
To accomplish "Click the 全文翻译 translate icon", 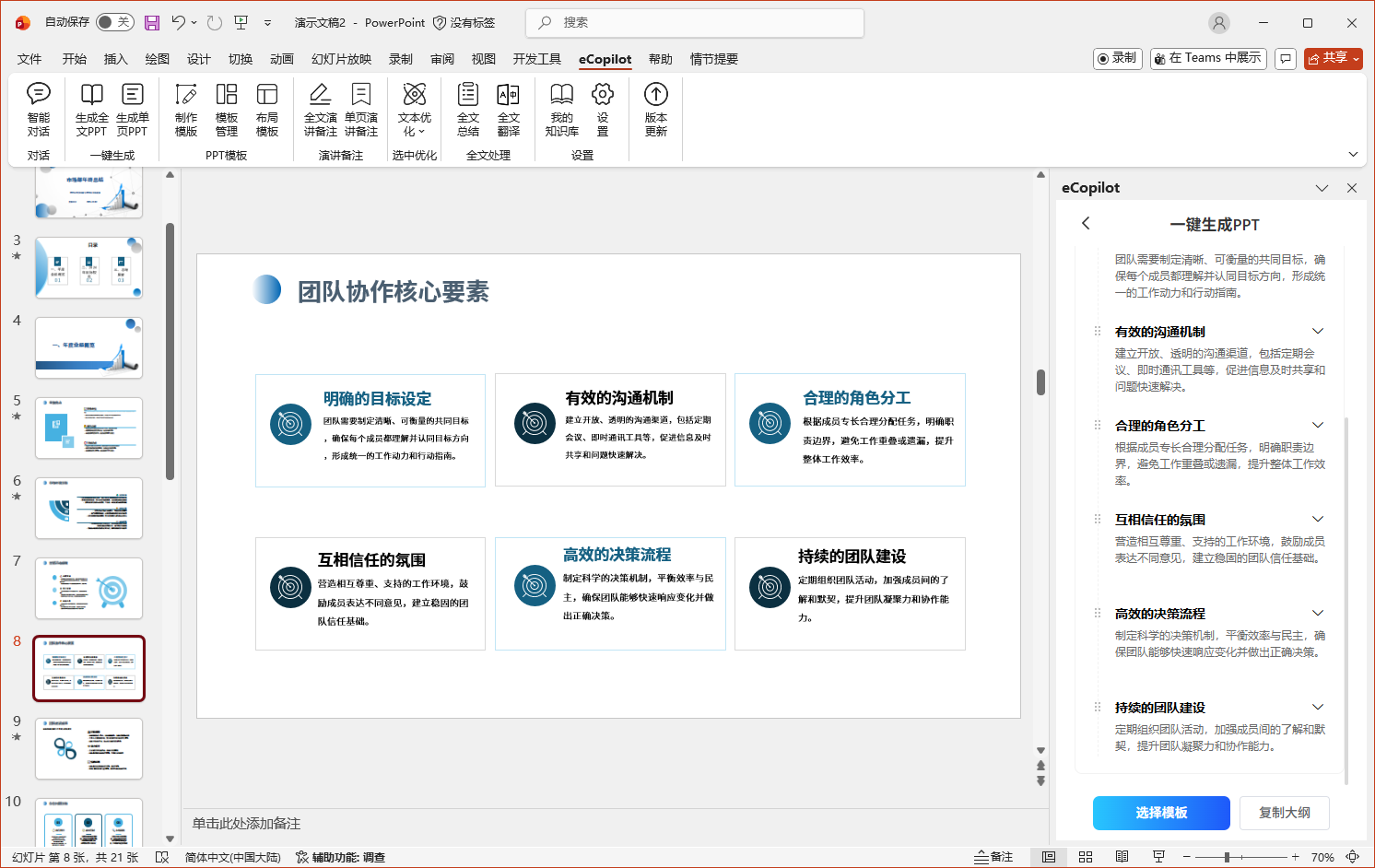I will [x=508, y=109].
